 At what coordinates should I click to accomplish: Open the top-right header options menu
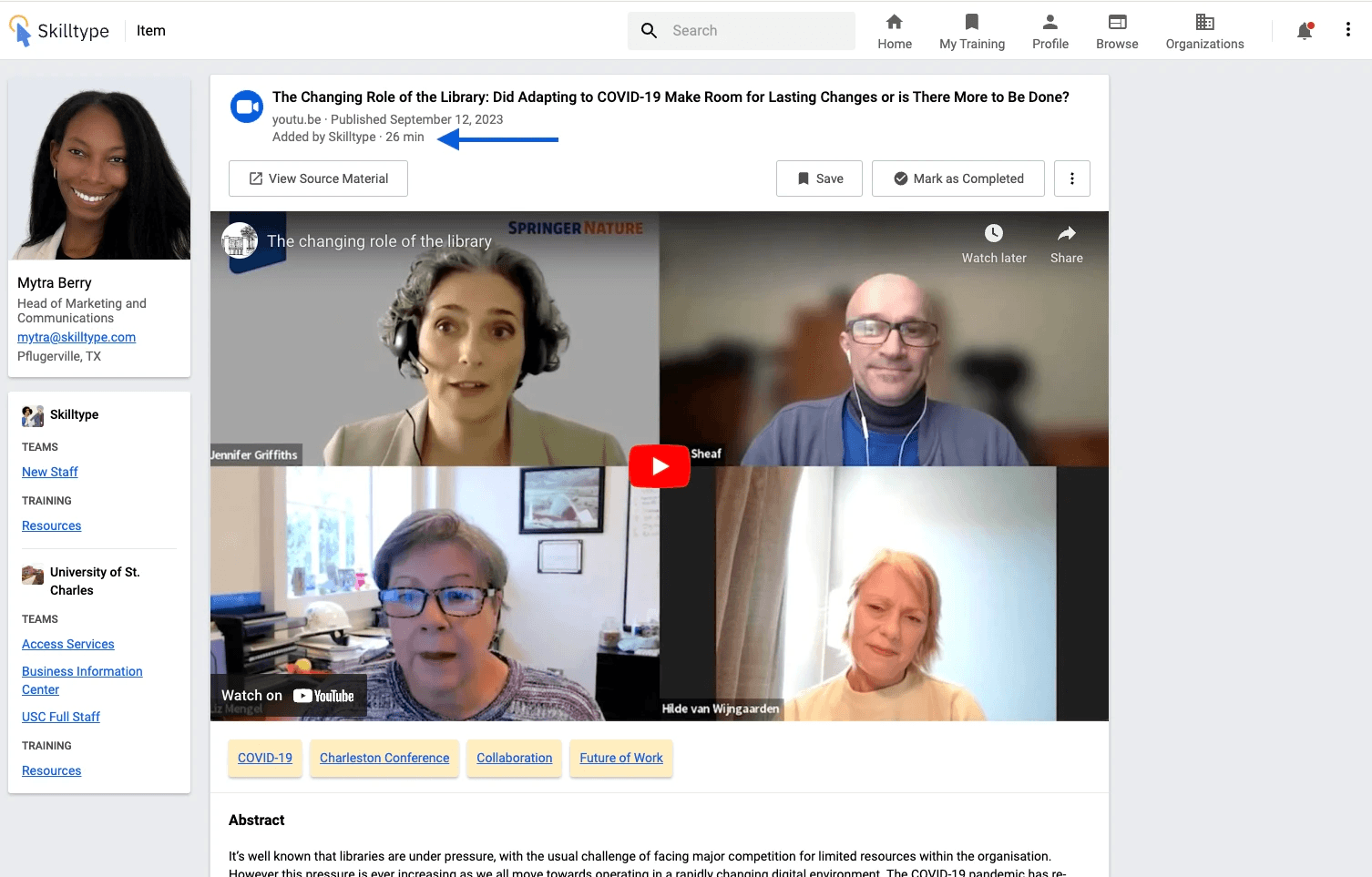[x=1348, y=30]
